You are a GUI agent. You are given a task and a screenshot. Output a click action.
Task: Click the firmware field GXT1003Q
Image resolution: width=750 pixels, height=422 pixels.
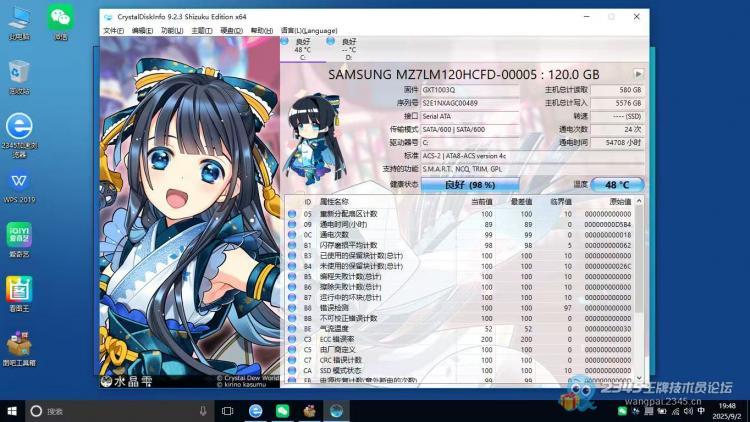pyautogui.click(x=470, y=90)
